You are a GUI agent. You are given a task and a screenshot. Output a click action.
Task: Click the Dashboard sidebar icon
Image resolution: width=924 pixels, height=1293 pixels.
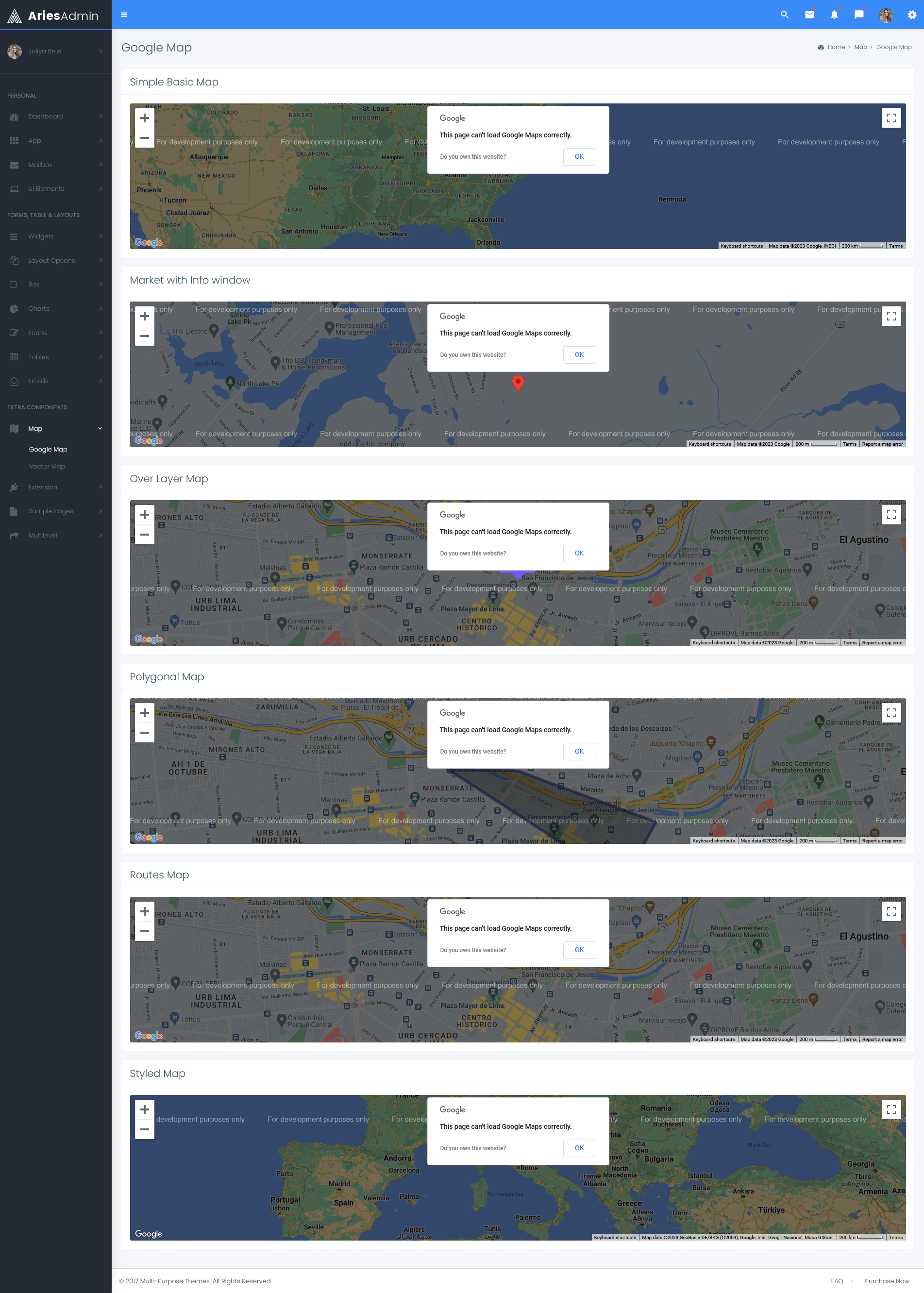(x=14, y=117)
